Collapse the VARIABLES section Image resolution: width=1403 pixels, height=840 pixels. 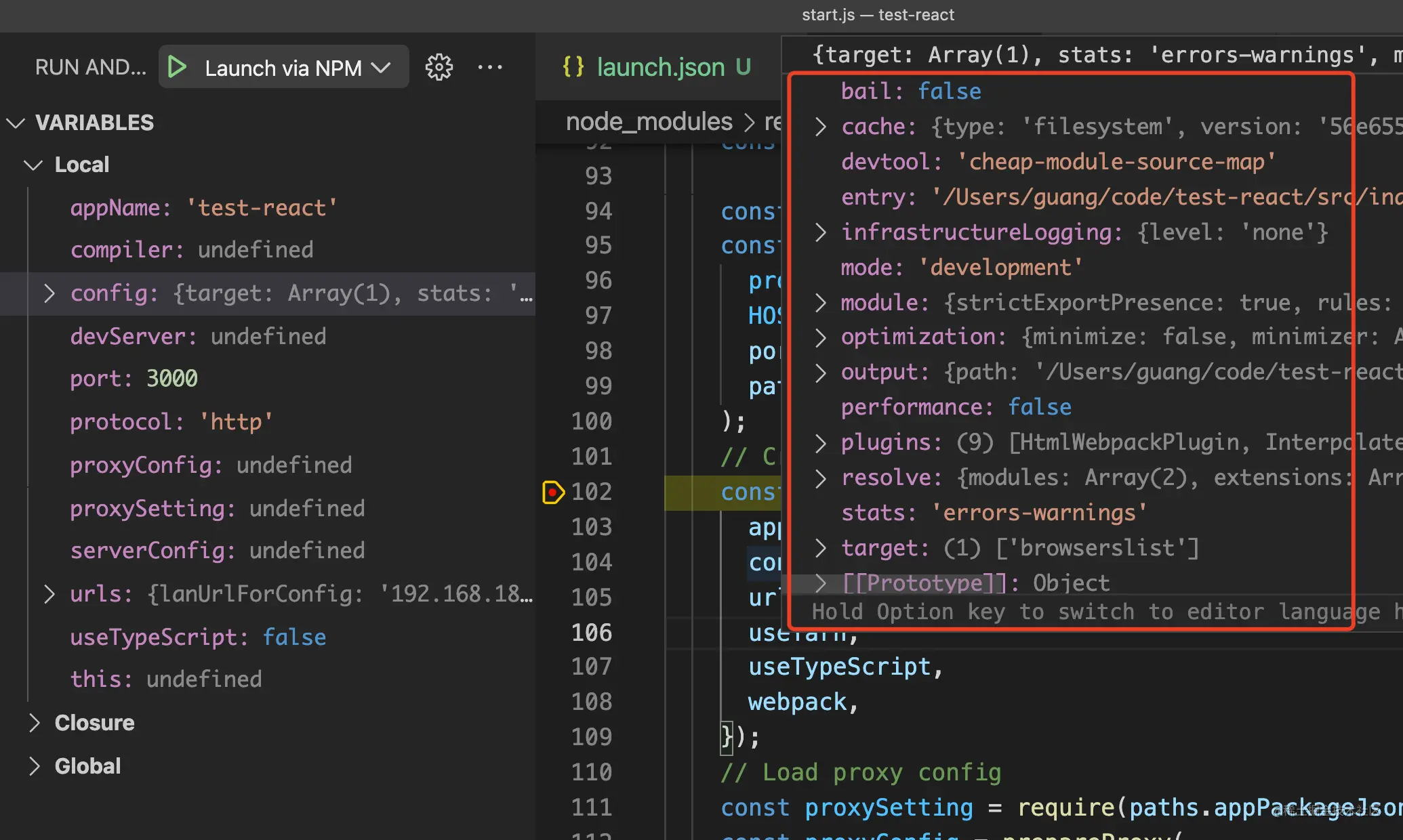pyautogui.click(x=16, y=123)
